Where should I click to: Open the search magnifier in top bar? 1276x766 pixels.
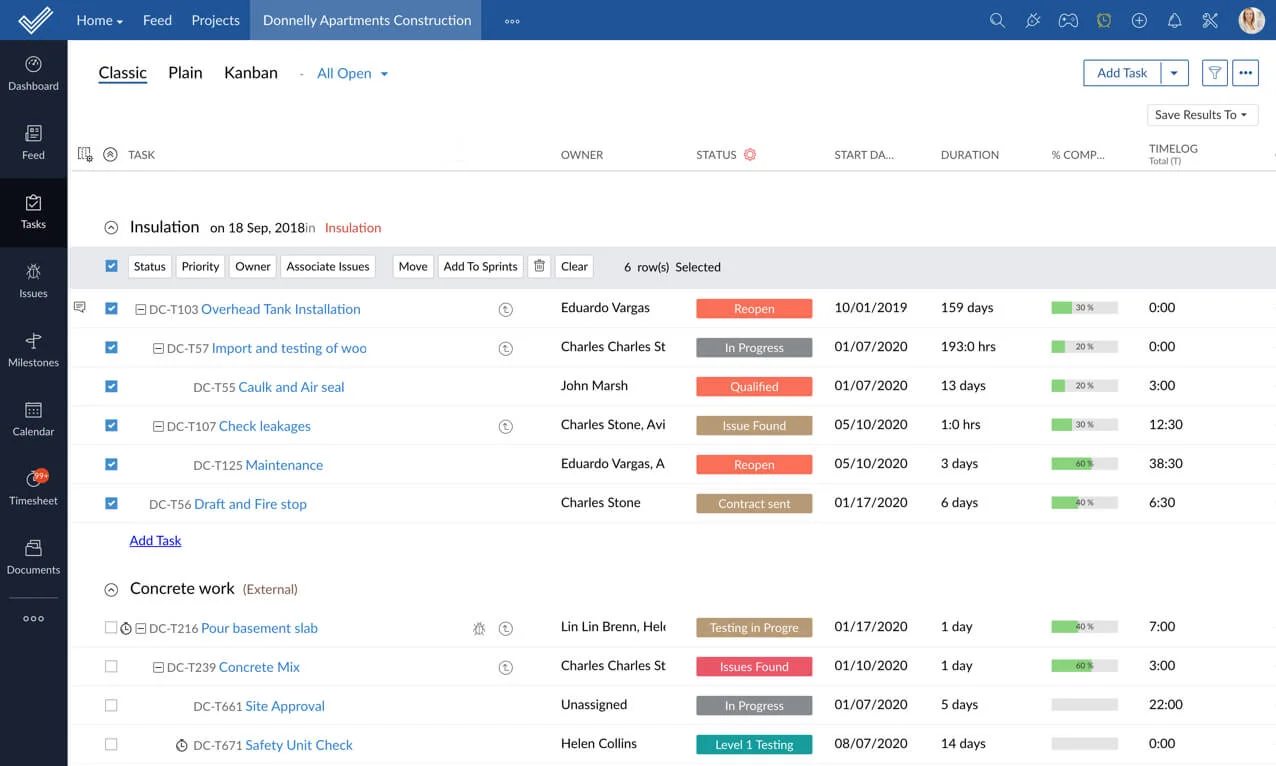tap(997, 20)
